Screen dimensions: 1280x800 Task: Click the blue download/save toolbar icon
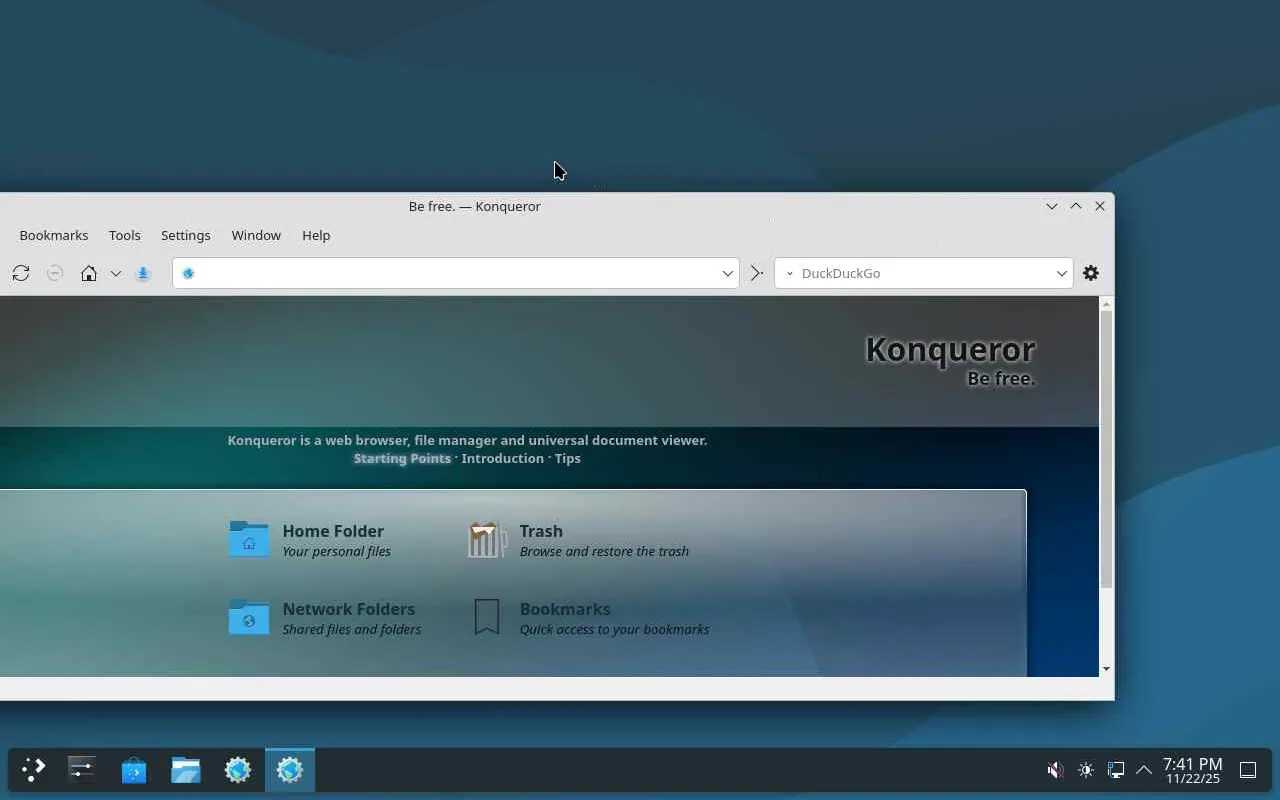coord(143,273)
